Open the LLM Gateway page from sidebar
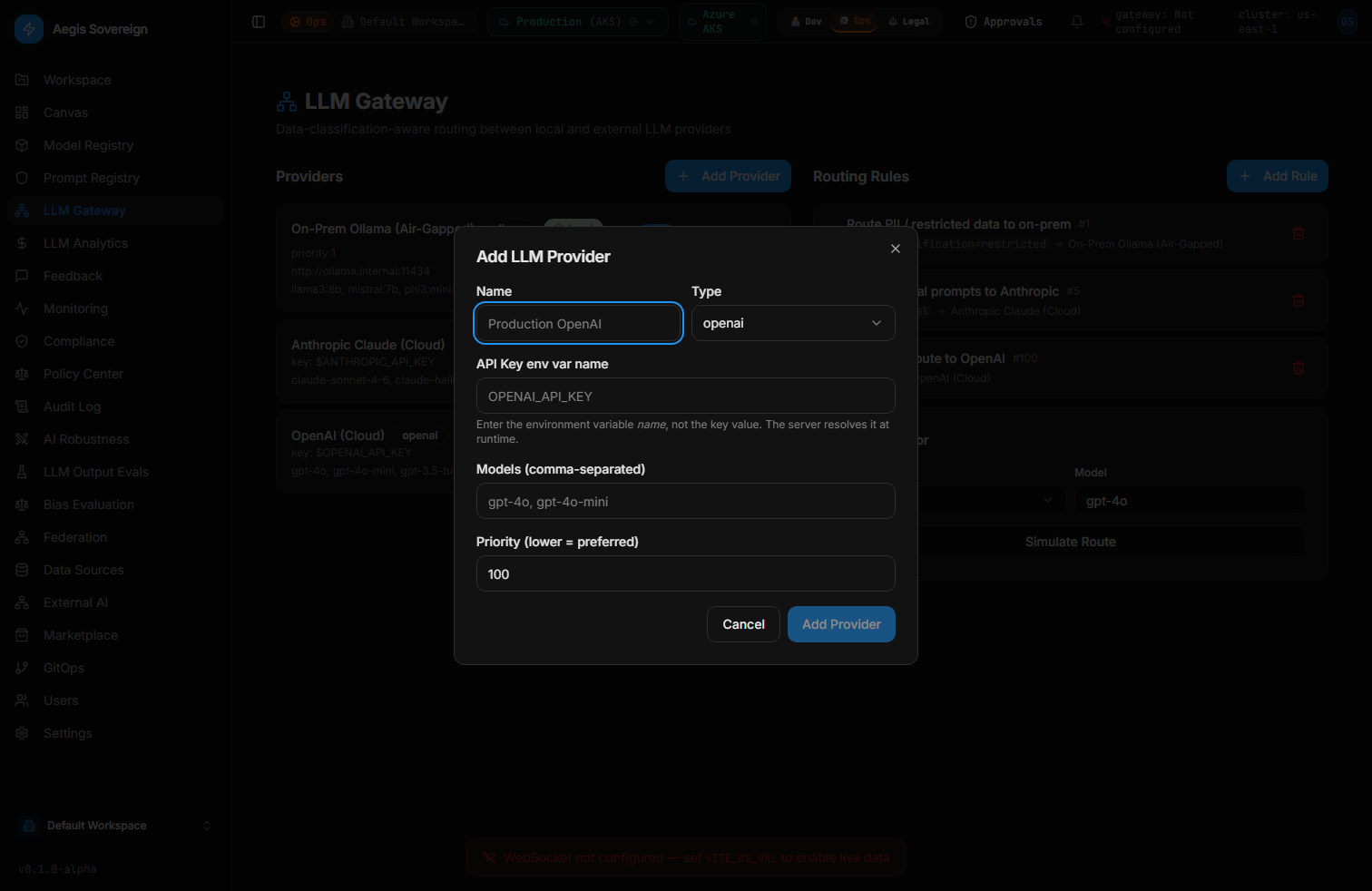Image resolution: width=1372 pixels, height=891 pixels. tap(115, 211)
